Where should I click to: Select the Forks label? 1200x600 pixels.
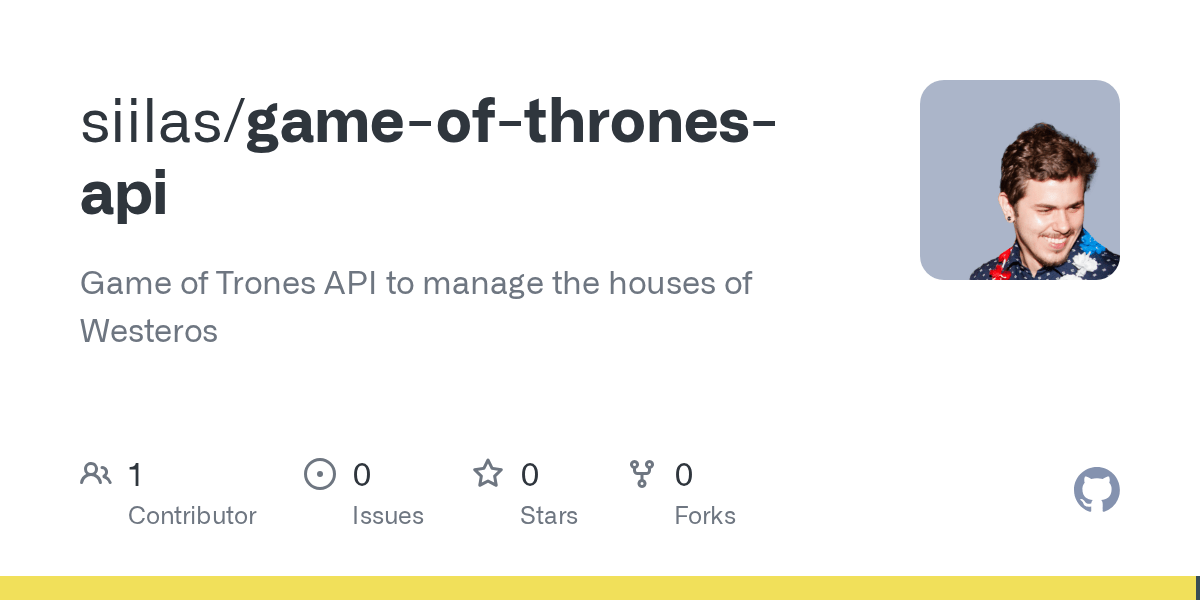705,516
